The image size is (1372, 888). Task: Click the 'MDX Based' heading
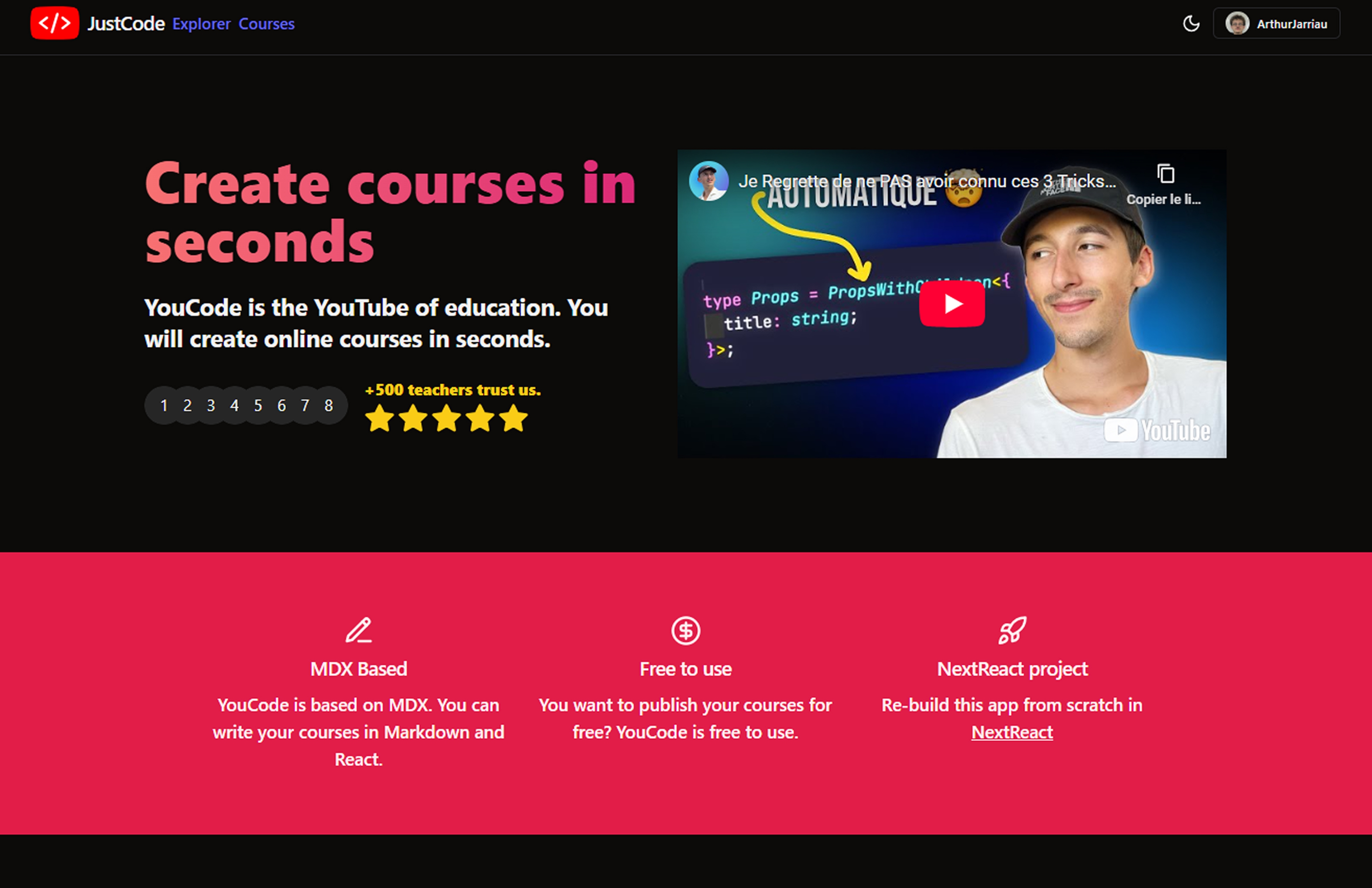359,669
